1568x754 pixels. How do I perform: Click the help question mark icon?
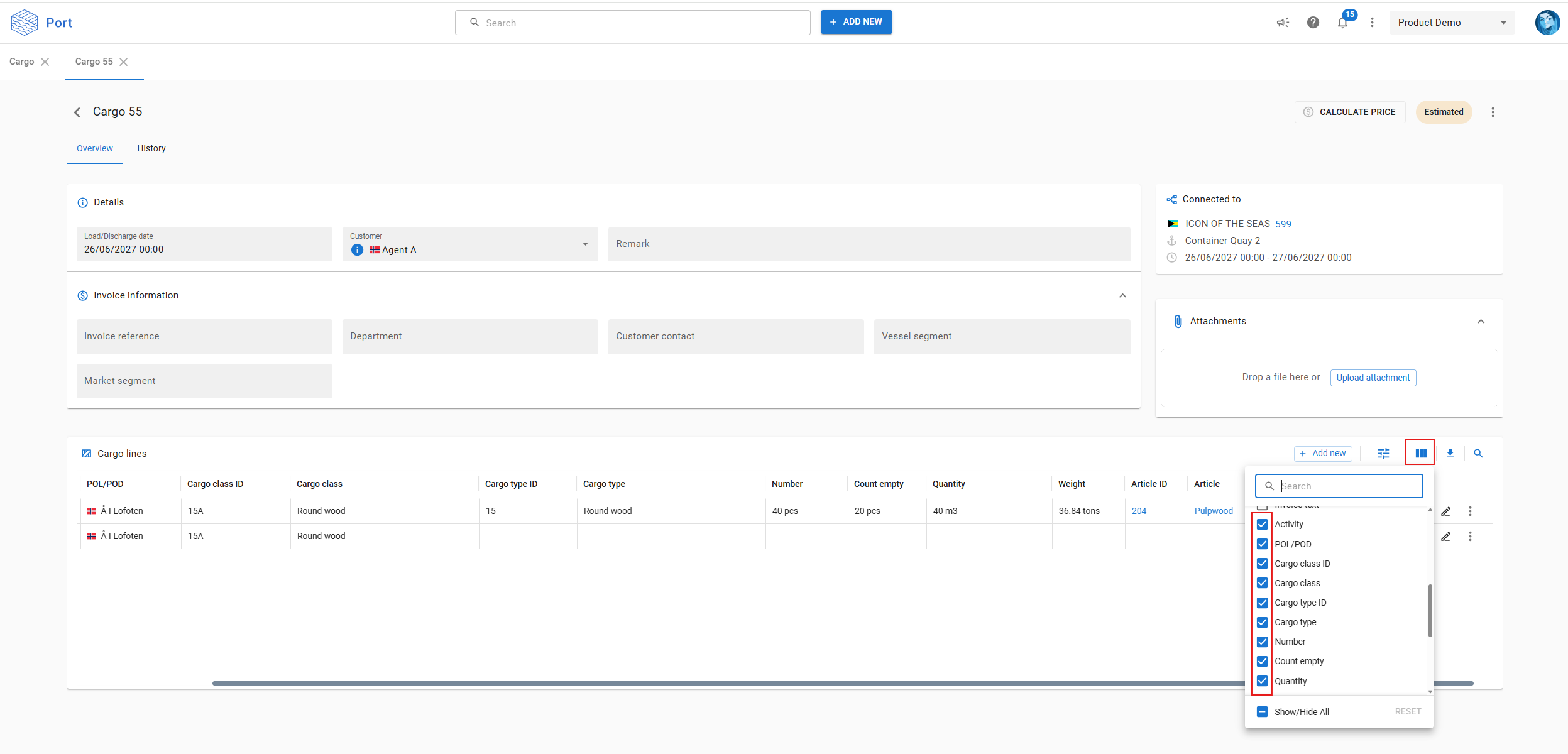tap(1313, 23)
